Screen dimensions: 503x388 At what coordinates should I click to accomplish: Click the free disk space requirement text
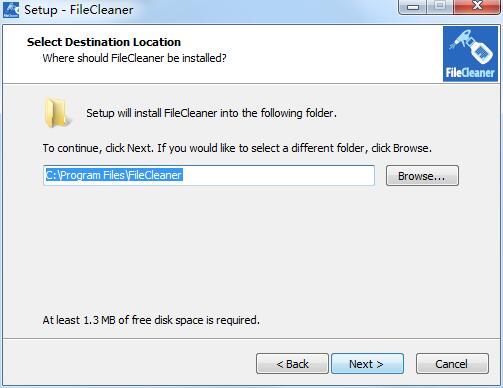tap(151, 320)
